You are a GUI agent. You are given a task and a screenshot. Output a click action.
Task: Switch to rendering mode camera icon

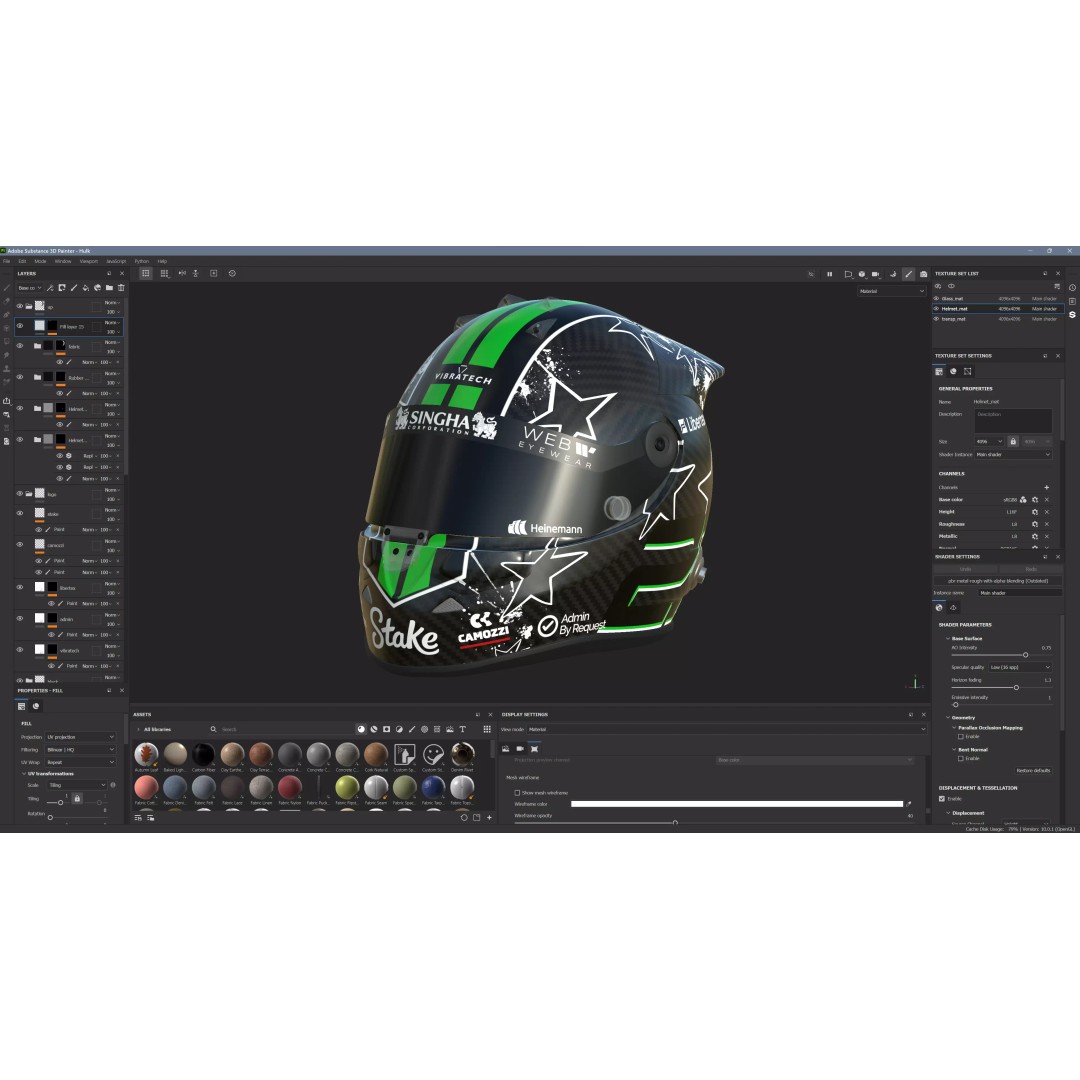924,274
